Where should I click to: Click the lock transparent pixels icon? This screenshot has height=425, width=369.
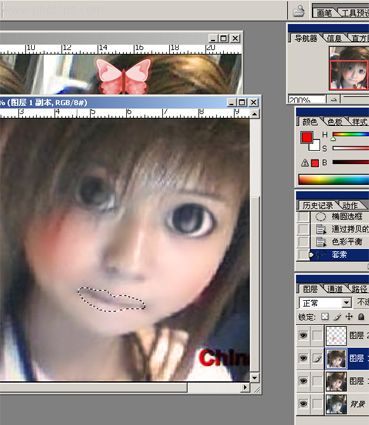coord(325,317)
